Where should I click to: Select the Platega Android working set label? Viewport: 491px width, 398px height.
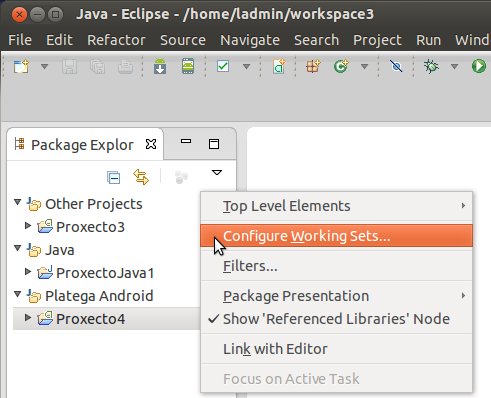coord(99,296)
